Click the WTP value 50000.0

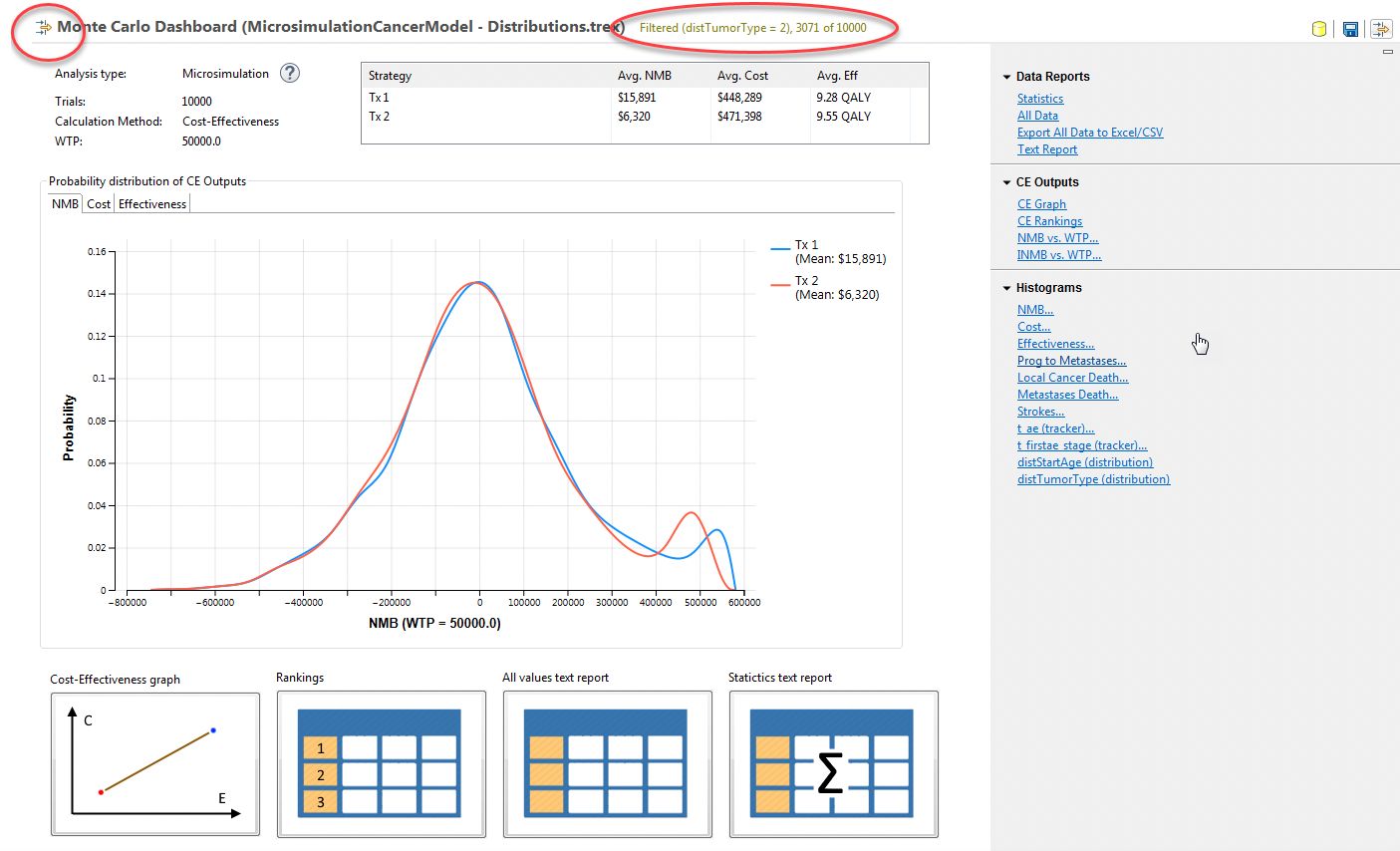(x=201, y=142)
